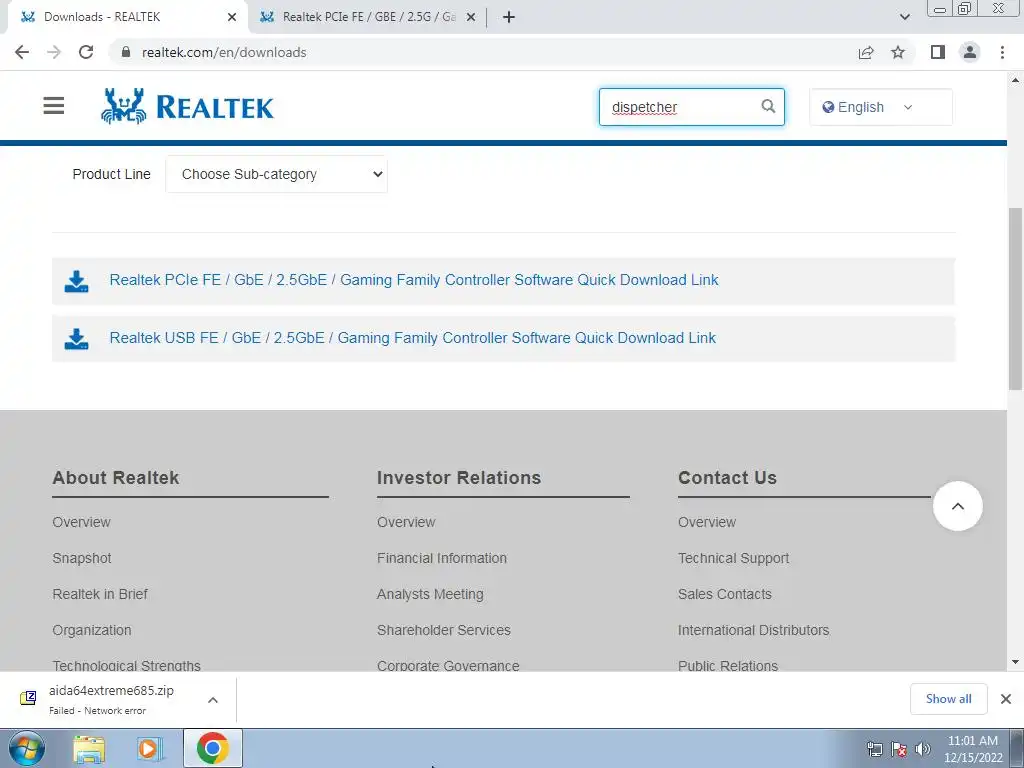
Task: Open Windows Explorer from taskbar
Action: 89,749
